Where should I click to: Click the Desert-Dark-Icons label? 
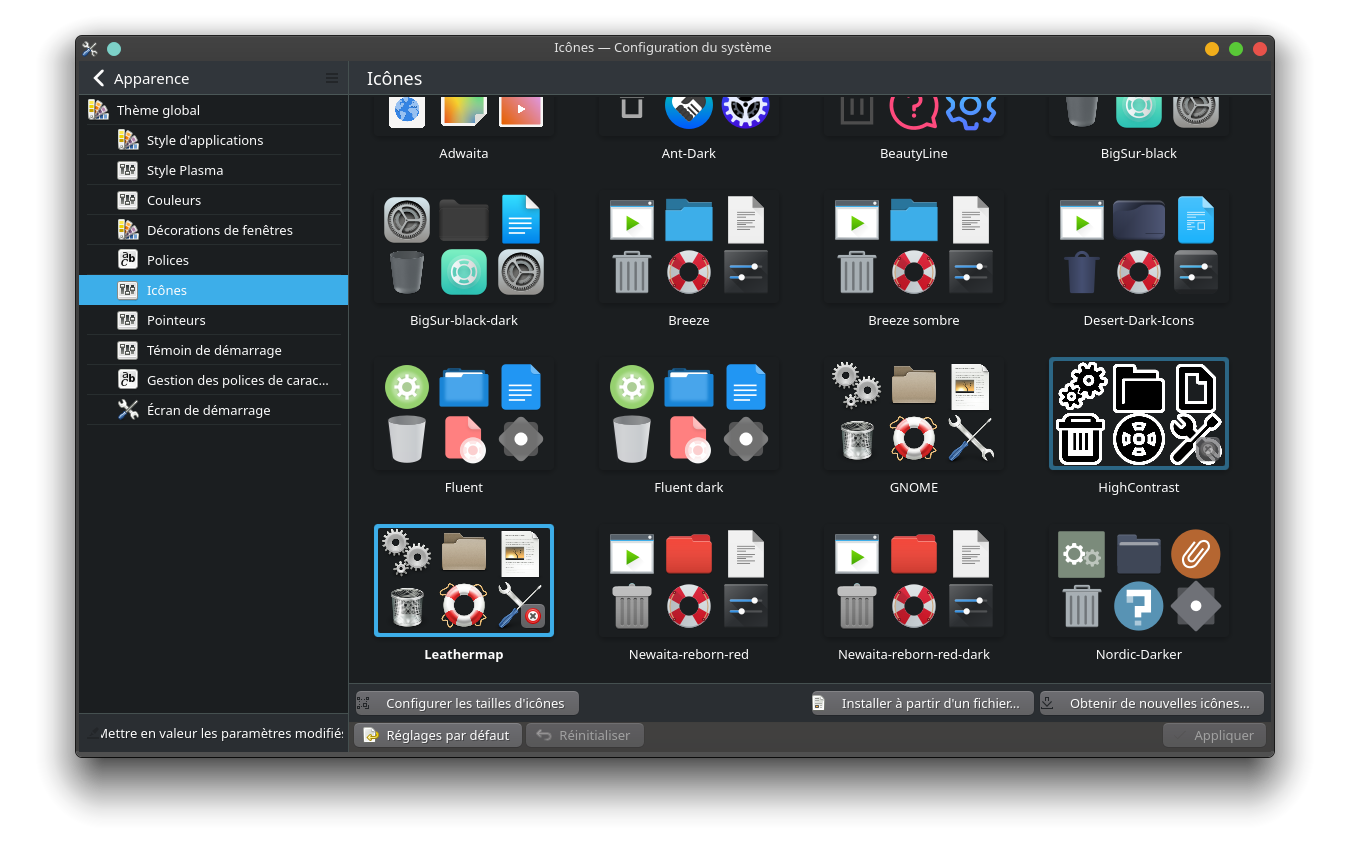[1139, 320]
